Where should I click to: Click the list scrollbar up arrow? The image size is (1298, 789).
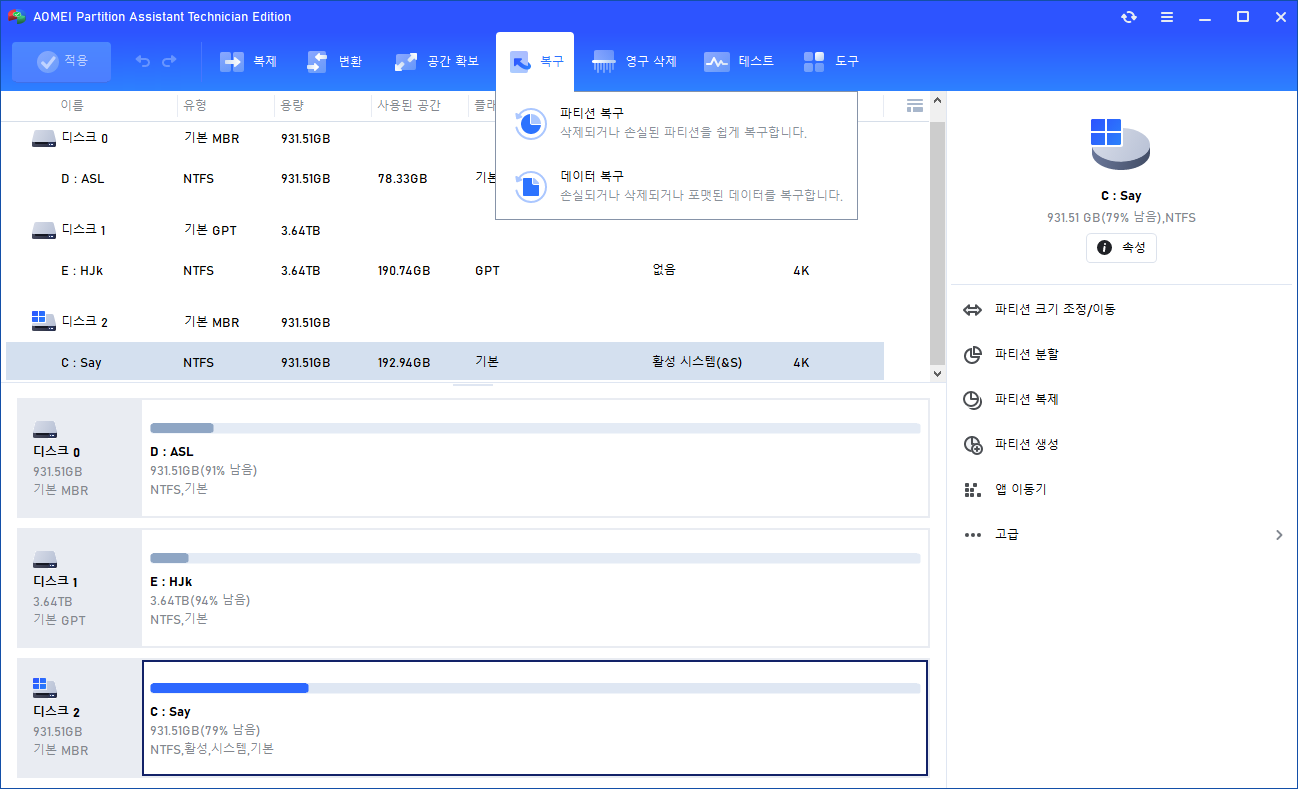click(x=937, y=100)
